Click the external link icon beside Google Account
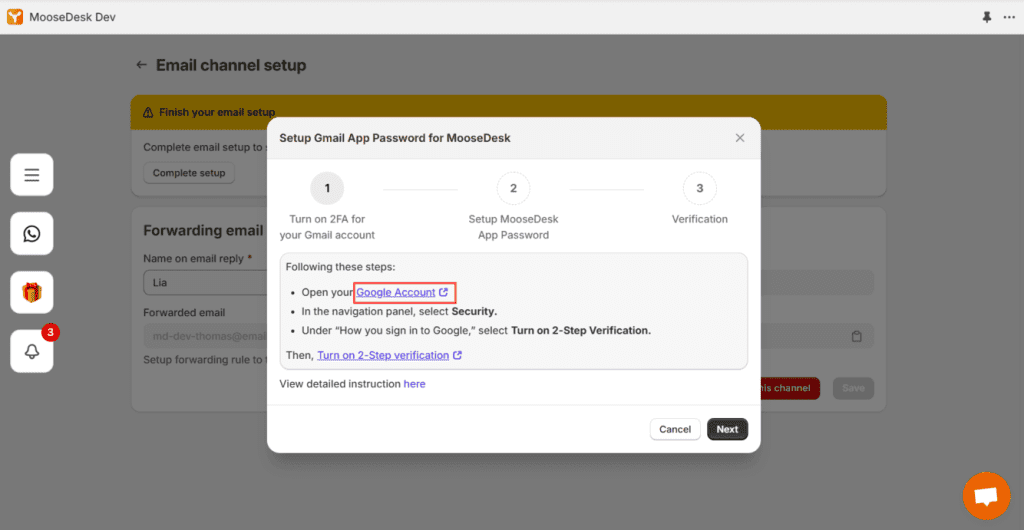 click(x=444, y=292)
